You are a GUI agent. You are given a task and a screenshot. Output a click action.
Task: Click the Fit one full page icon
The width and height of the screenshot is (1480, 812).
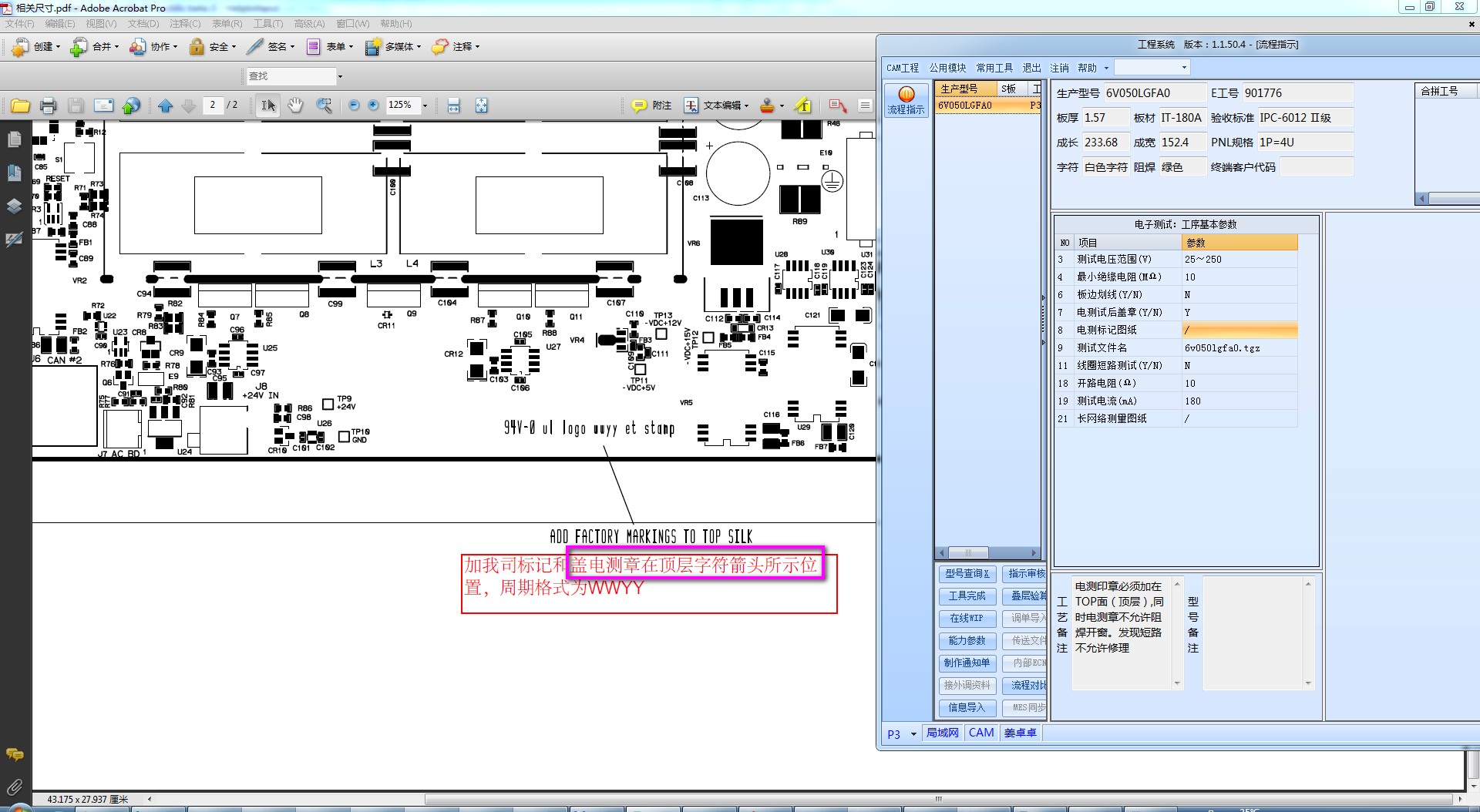pyautogui.click(x=481, y=106)
